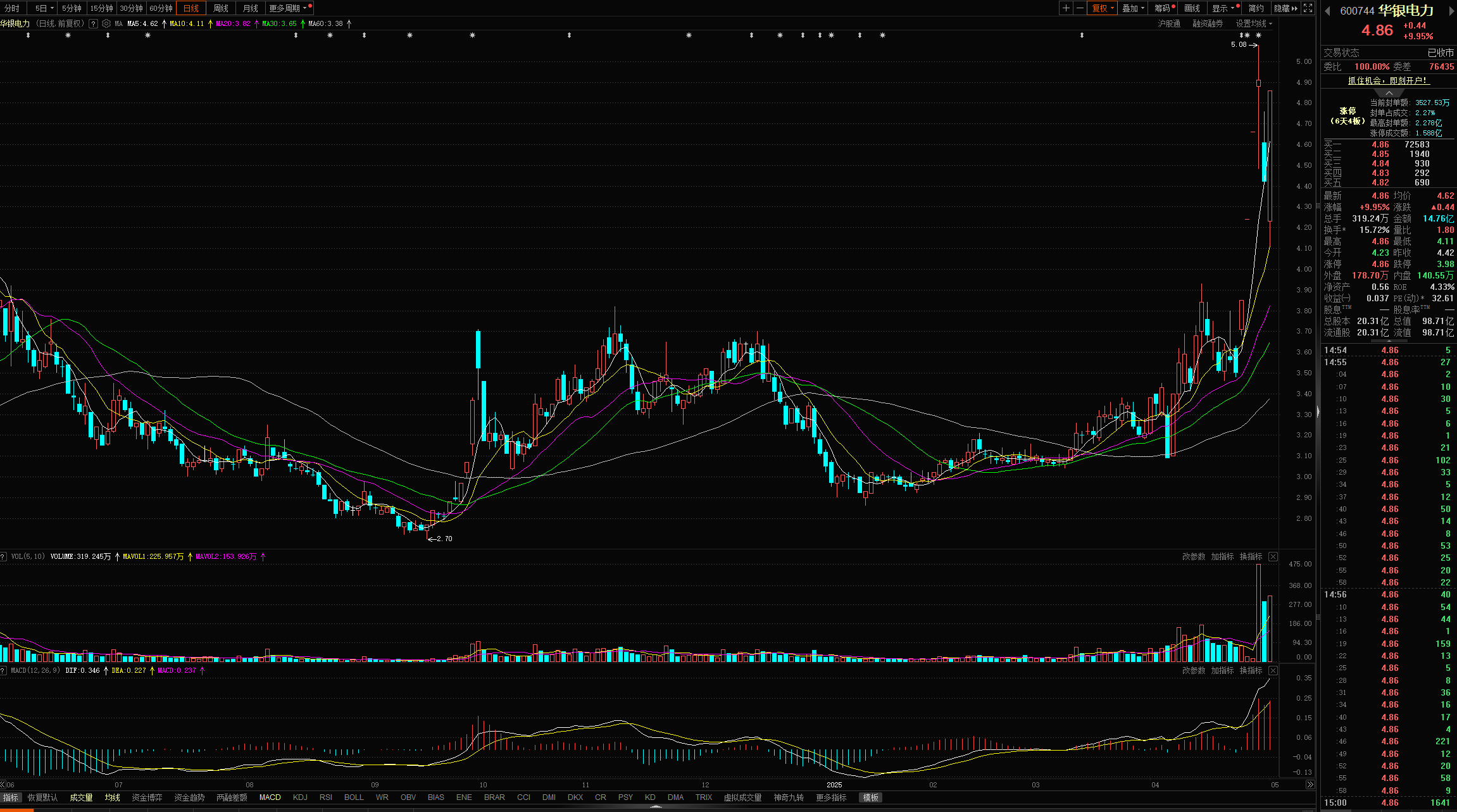This screenshot has height=812, width=1457.
Task: Click the zoom-in plus icon on chart toolbar
Action: tap(1066, 8)
